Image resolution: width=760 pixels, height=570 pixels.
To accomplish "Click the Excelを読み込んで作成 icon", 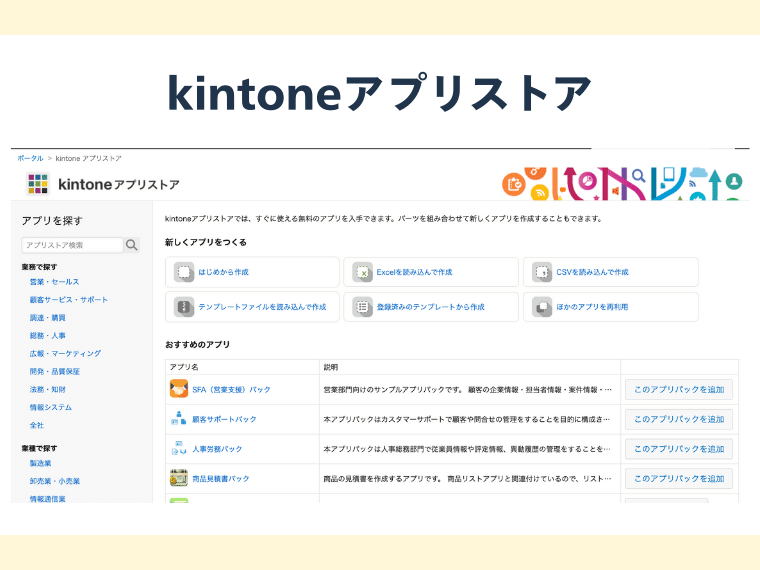I will (x=362, y=272).
